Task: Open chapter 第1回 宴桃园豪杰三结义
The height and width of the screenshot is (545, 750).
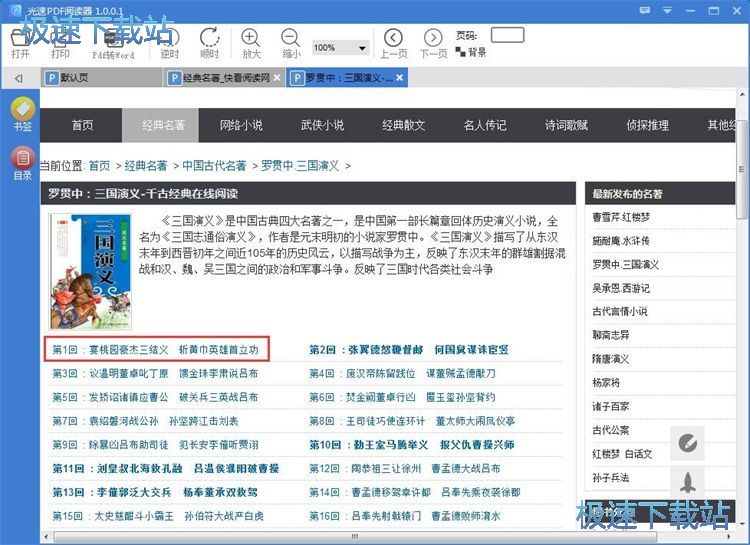Action: click(x=155, y=350)
